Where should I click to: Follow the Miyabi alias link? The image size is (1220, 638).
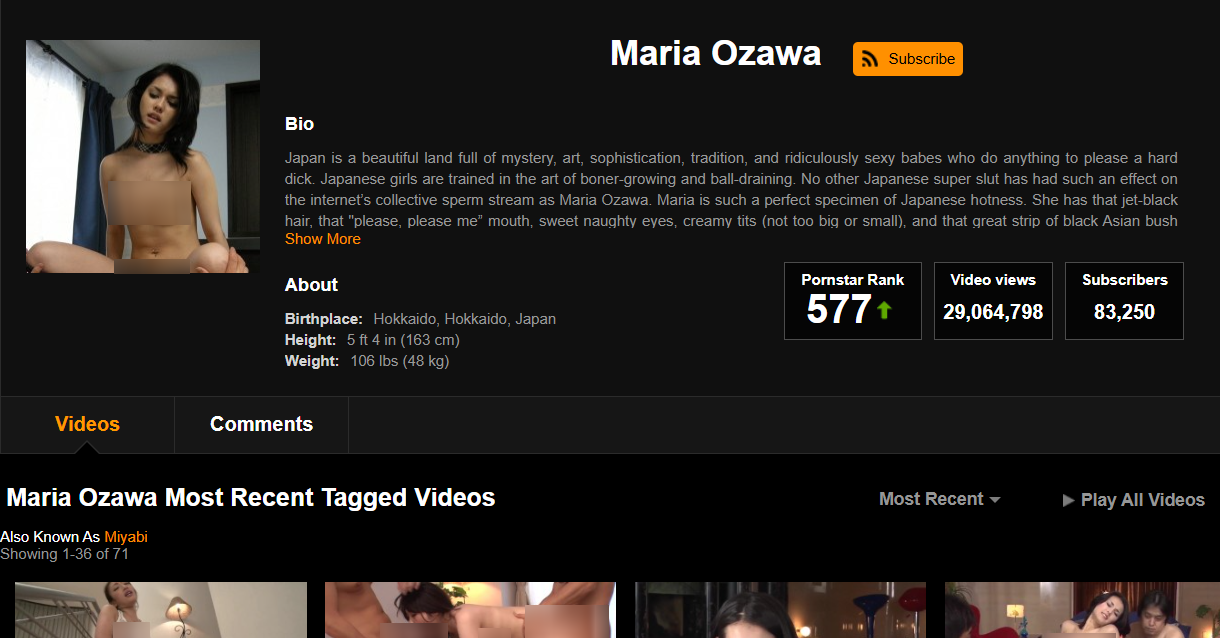coord(126,537)
